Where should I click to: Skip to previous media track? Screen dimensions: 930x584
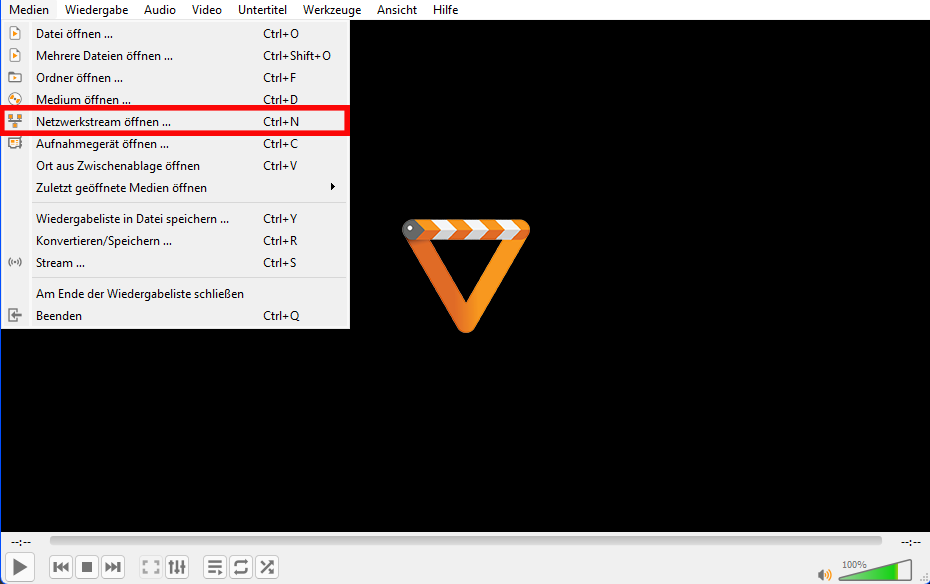tap(61, 567)
